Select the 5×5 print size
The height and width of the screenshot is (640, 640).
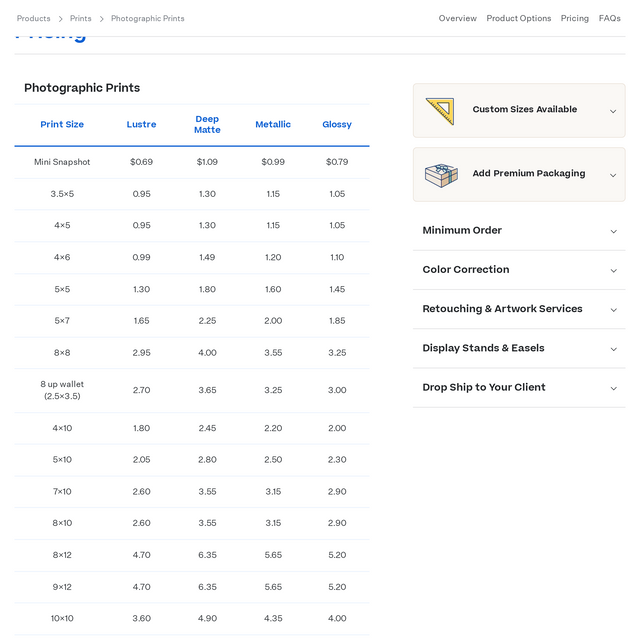pyautogui.click(x=62, y=289)
